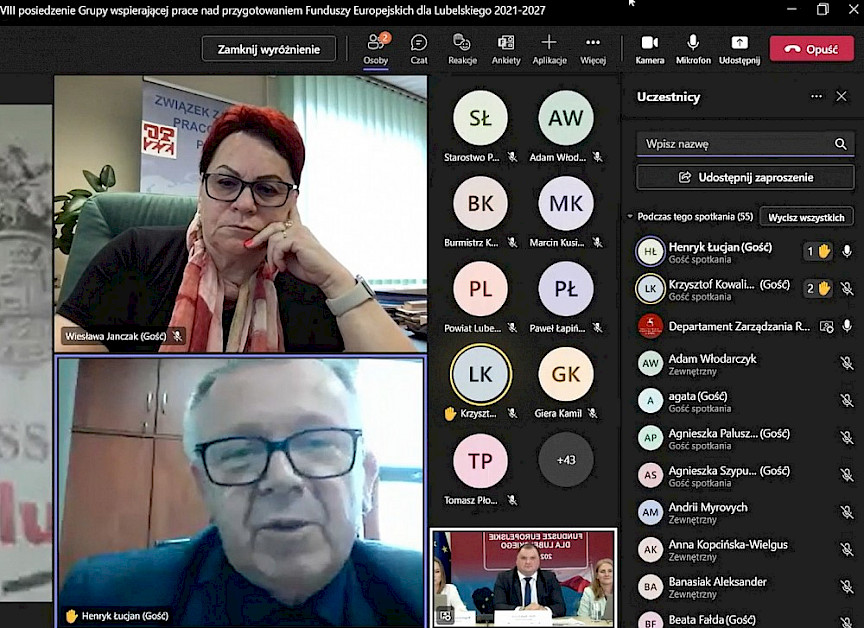The height and width of the screenshot is (628, 864).
Task: Open the Reakcje reactions menu
Action: [x=462, y=49]
